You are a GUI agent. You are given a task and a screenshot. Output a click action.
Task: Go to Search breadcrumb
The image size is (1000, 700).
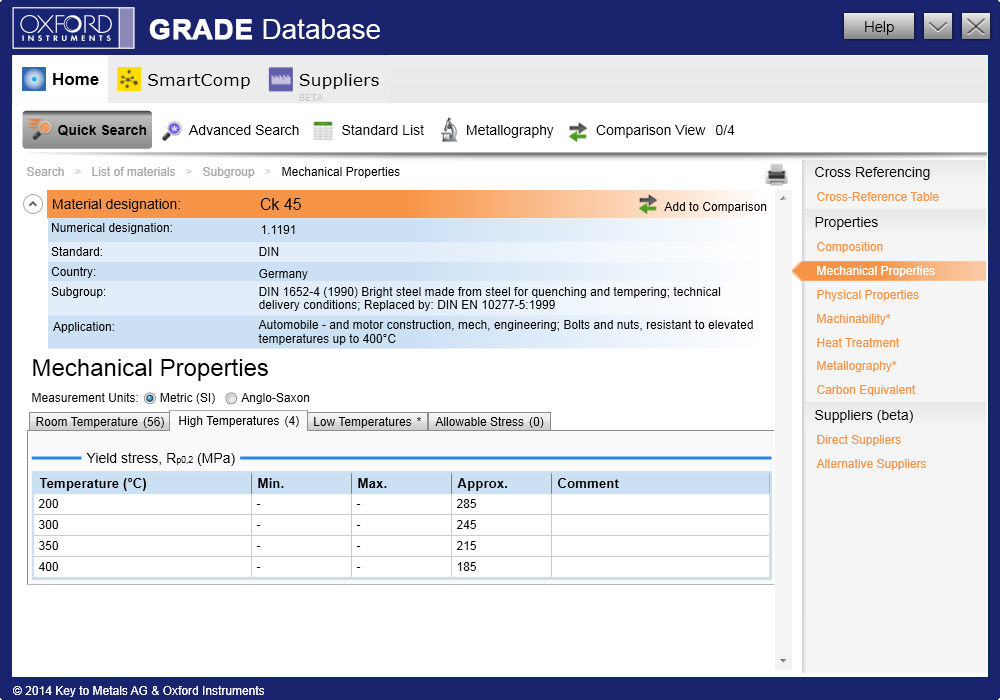coord(45,171)
